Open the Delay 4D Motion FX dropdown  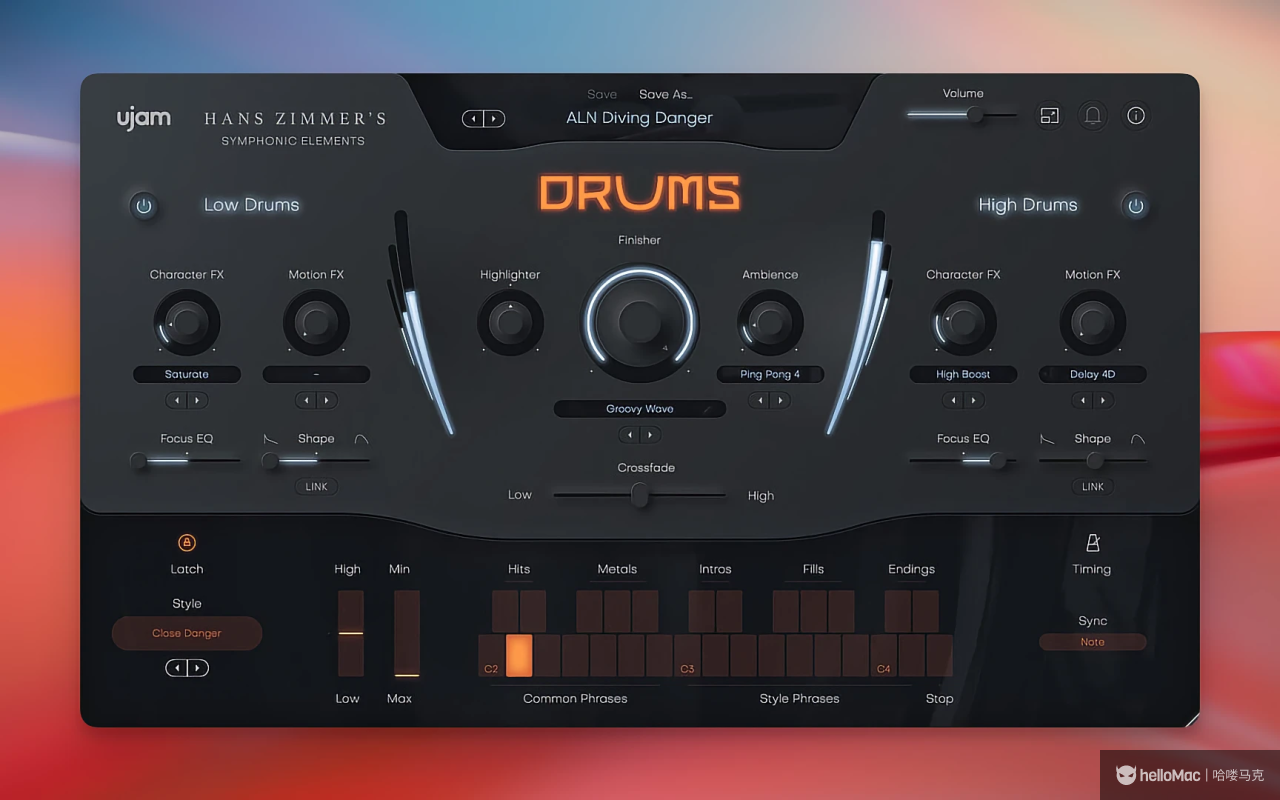click(1092, 374)
